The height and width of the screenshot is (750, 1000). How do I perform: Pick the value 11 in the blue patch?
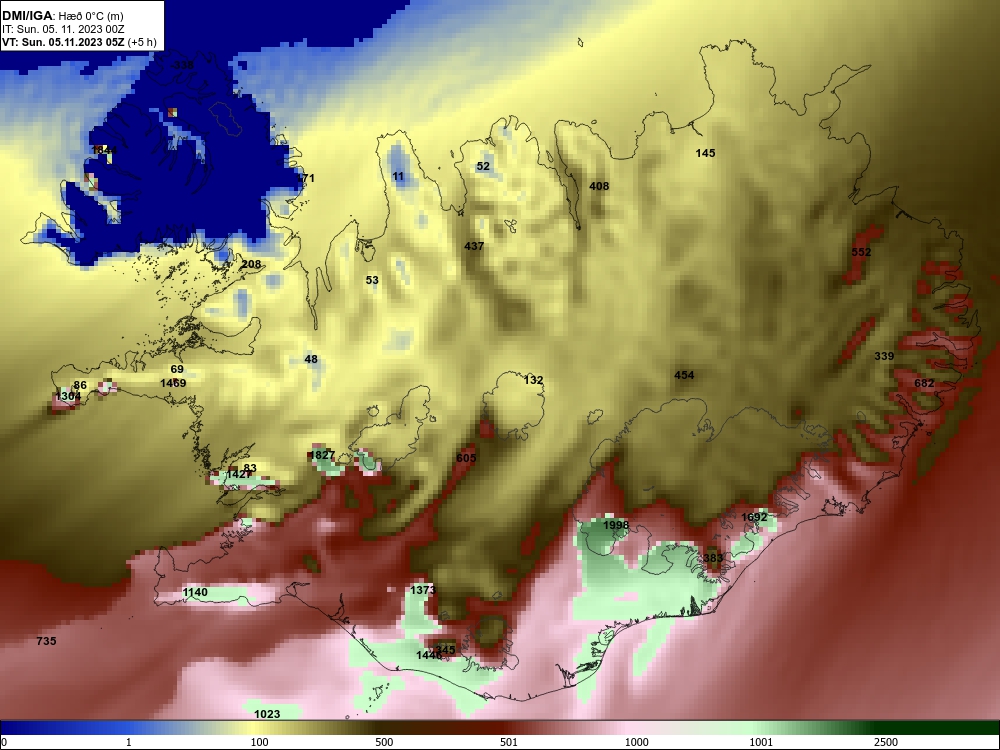coord(399,177)
